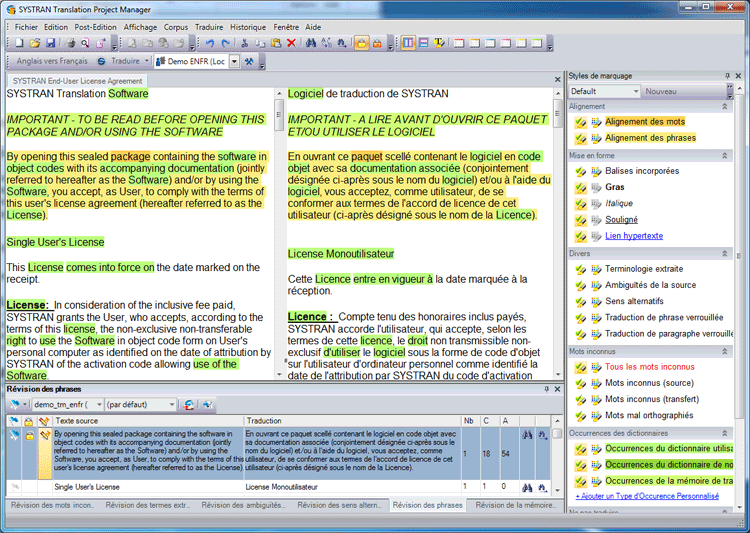Open color style icon for Alignement des mots
750x533 pixels.
[x=596, y=122]
